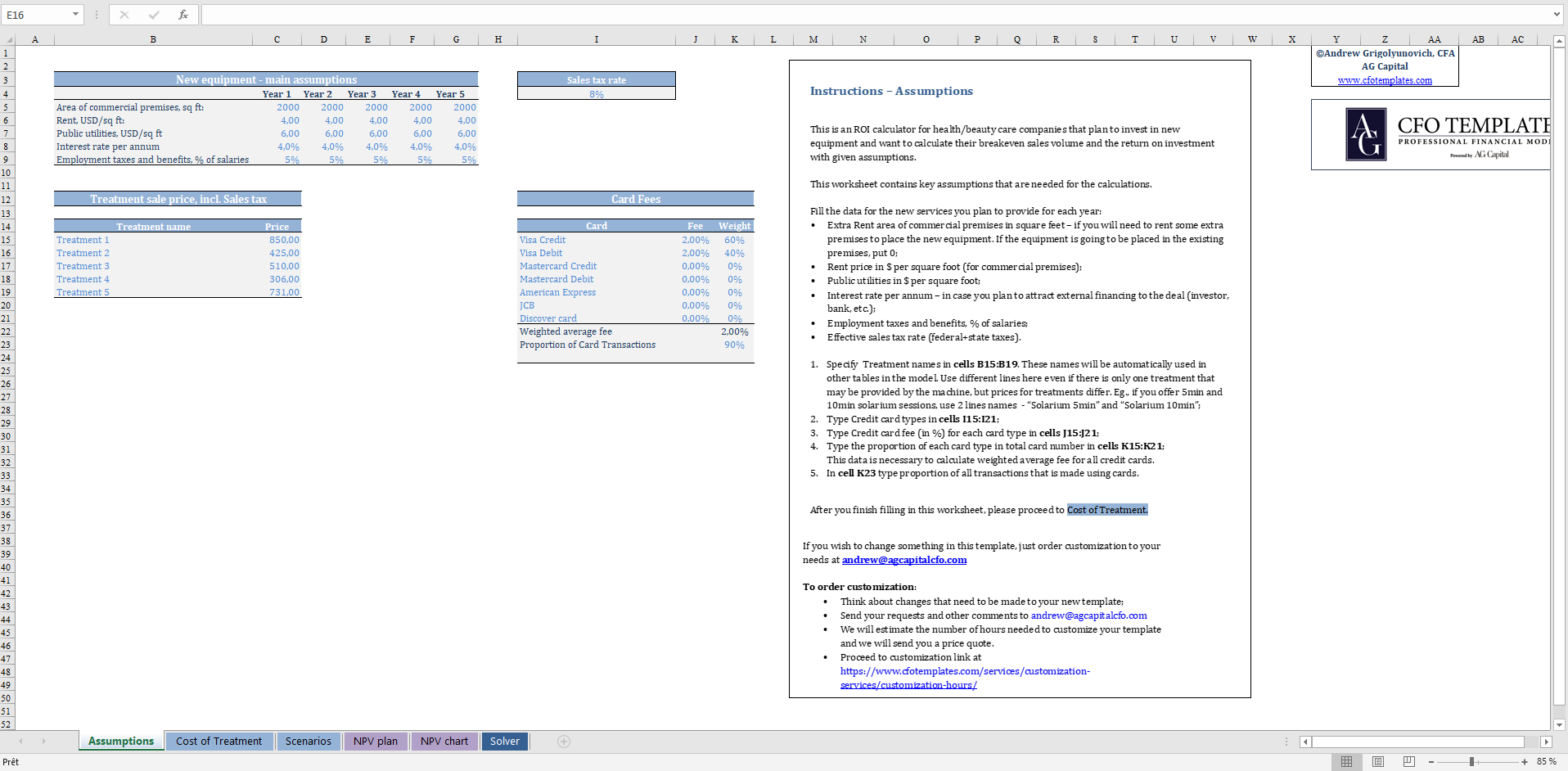
Task: Select the Treatment 3 name cell
Action: [153, 266]
